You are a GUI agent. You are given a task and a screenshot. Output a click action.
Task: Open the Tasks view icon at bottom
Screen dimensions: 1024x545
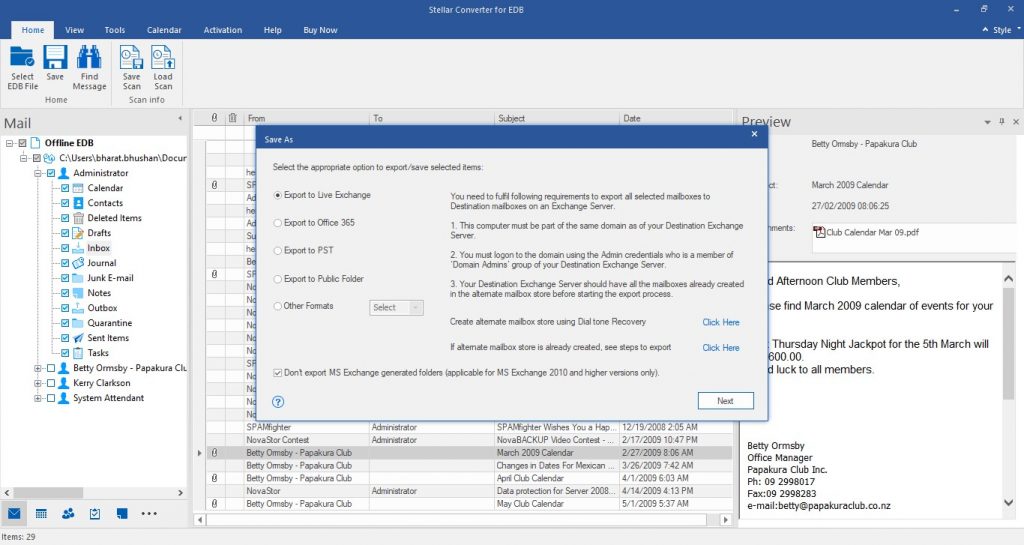95,514
